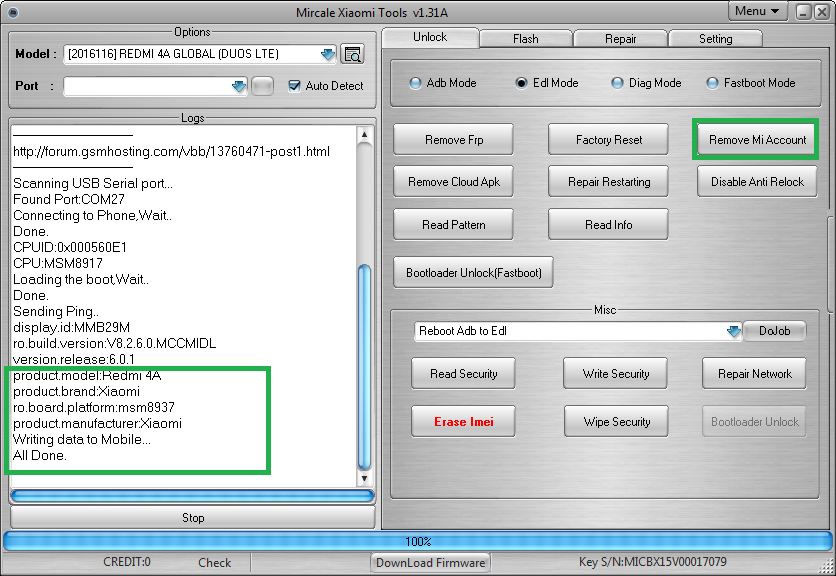The height and width of the screenshot is (576, 836).
Task: Click the Write Security button
Action: (x=616, y=374)
